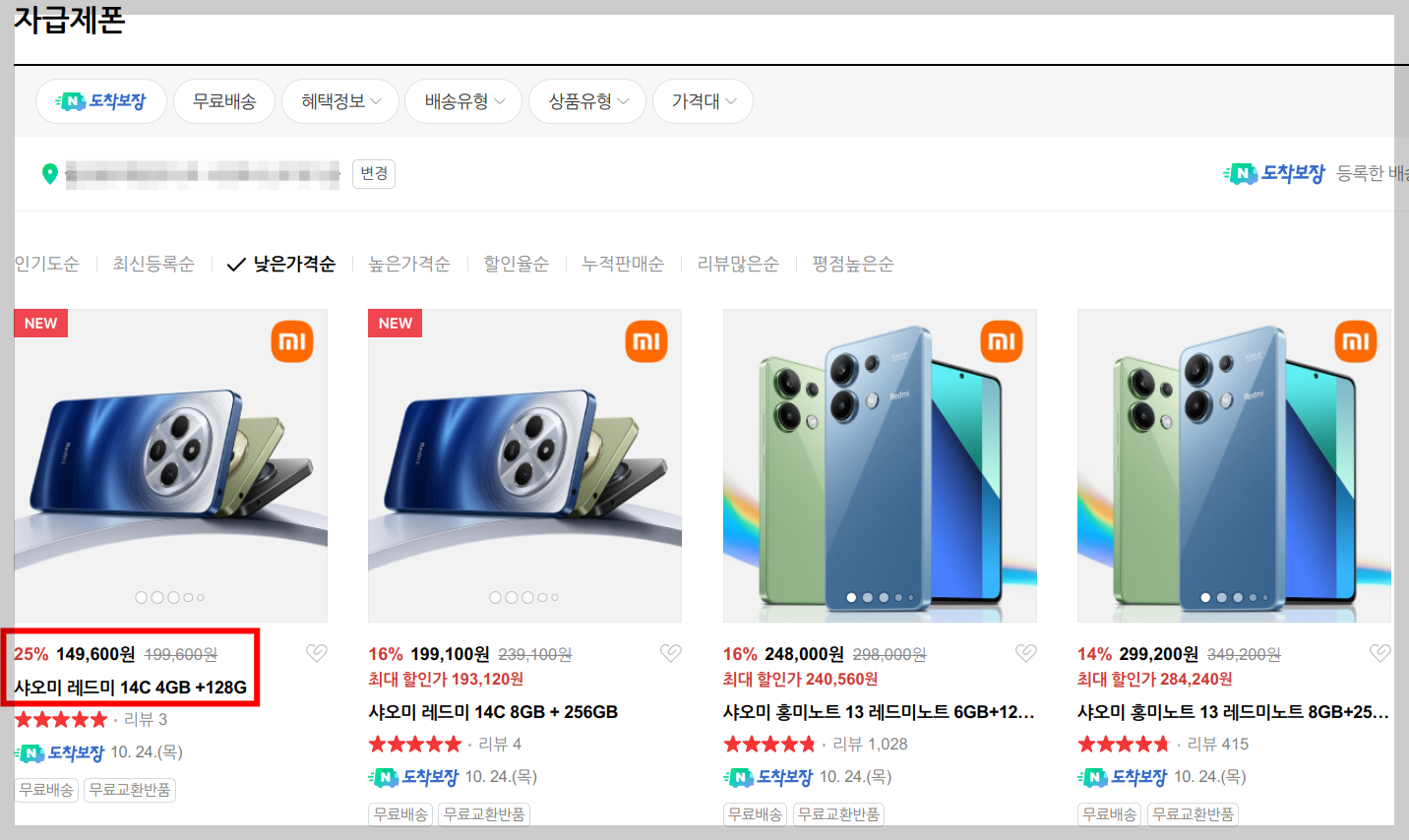
Task: Open reviews link 리뷰 4
Action: [x=500, y=744]
